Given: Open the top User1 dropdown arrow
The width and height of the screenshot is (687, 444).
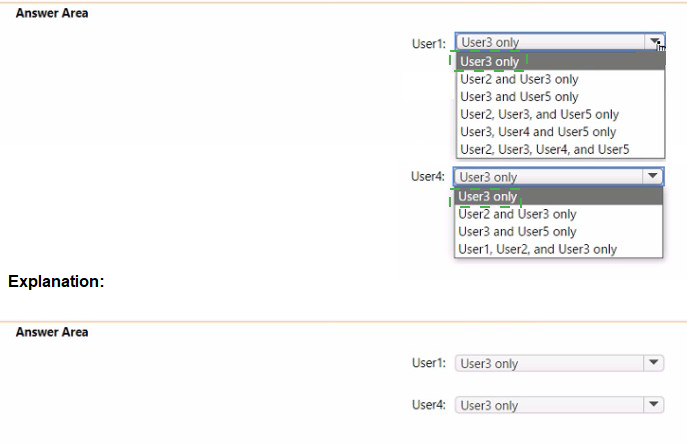Looking at the screenshot, I should [x=655, y=42].
